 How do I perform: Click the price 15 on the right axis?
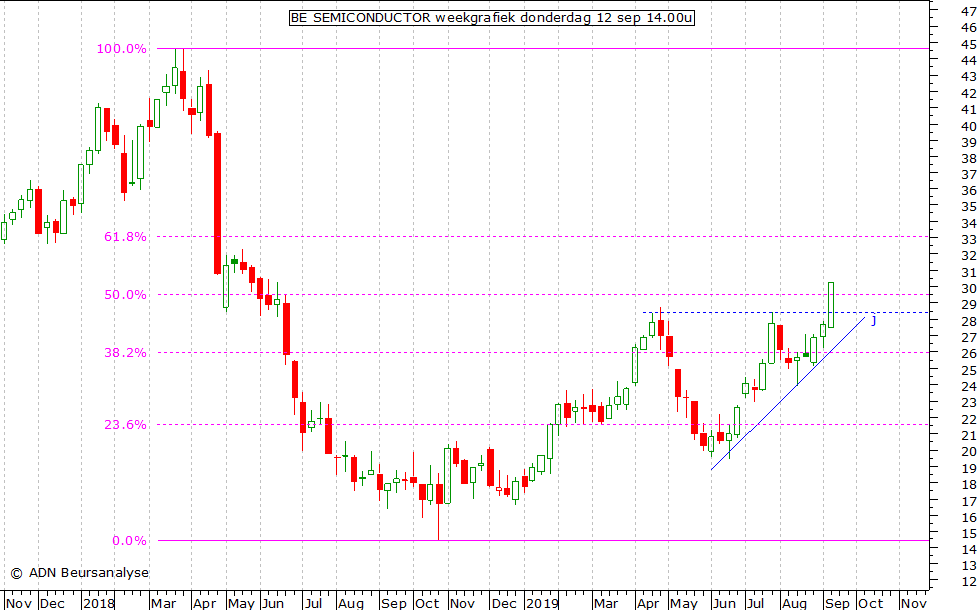969,534
